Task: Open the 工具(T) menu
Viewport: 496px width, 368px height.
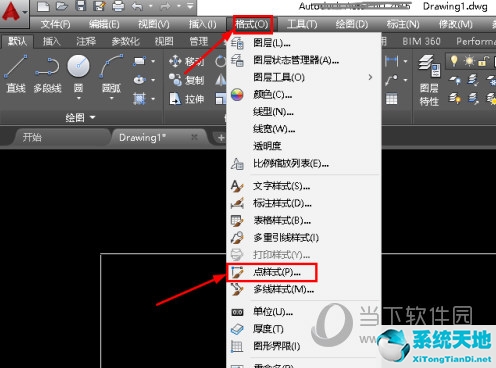Action: point(302,24)
